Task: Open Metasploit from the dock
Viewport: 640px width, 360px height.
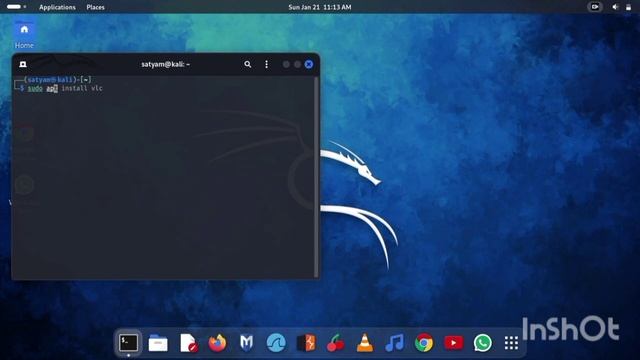Action: click(x=246, y=343)
